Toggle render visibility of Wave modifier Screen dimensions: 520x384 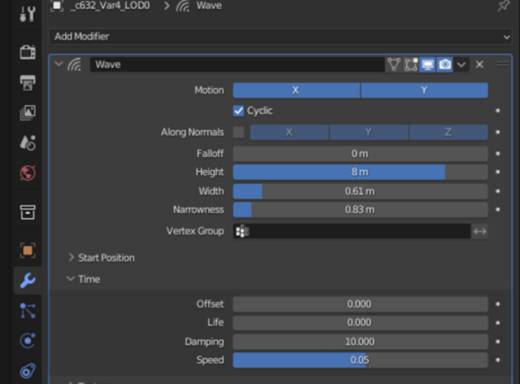pyautogui.click(x=445, y=64)
